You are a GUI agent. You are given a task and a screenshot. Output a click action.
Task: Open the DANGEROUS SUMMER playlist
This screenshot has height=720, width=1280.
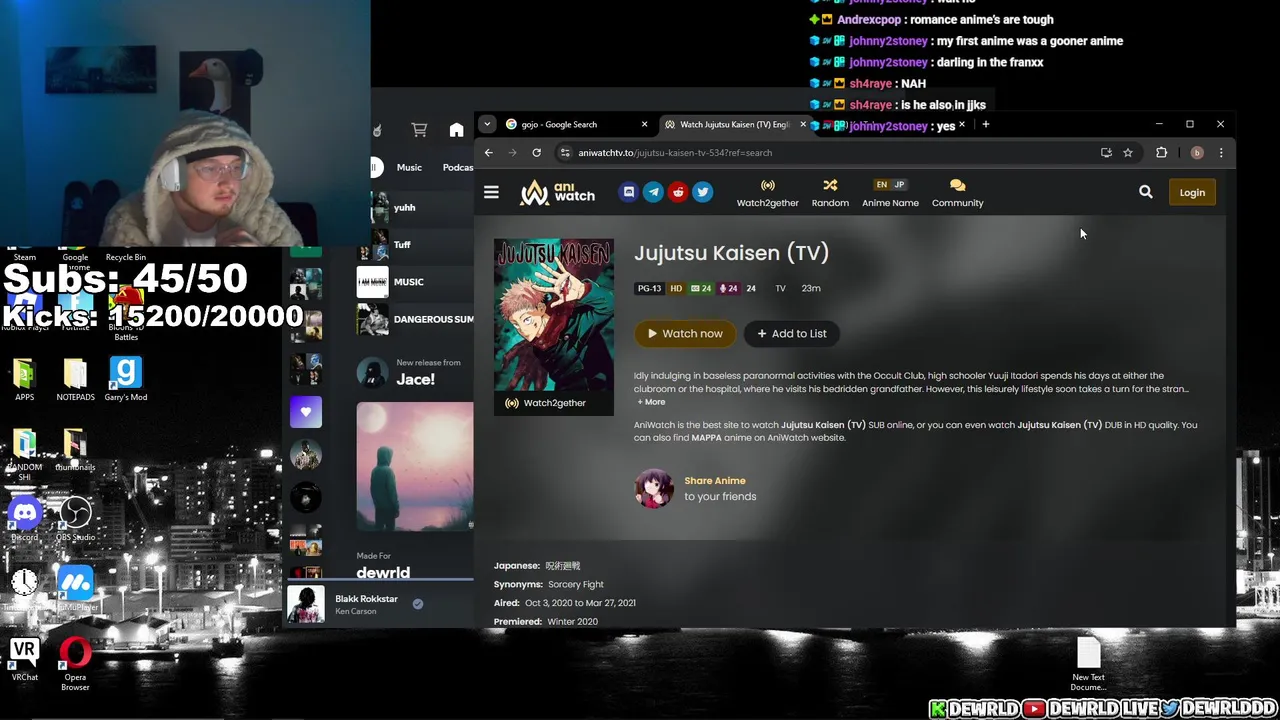[415, 320]
